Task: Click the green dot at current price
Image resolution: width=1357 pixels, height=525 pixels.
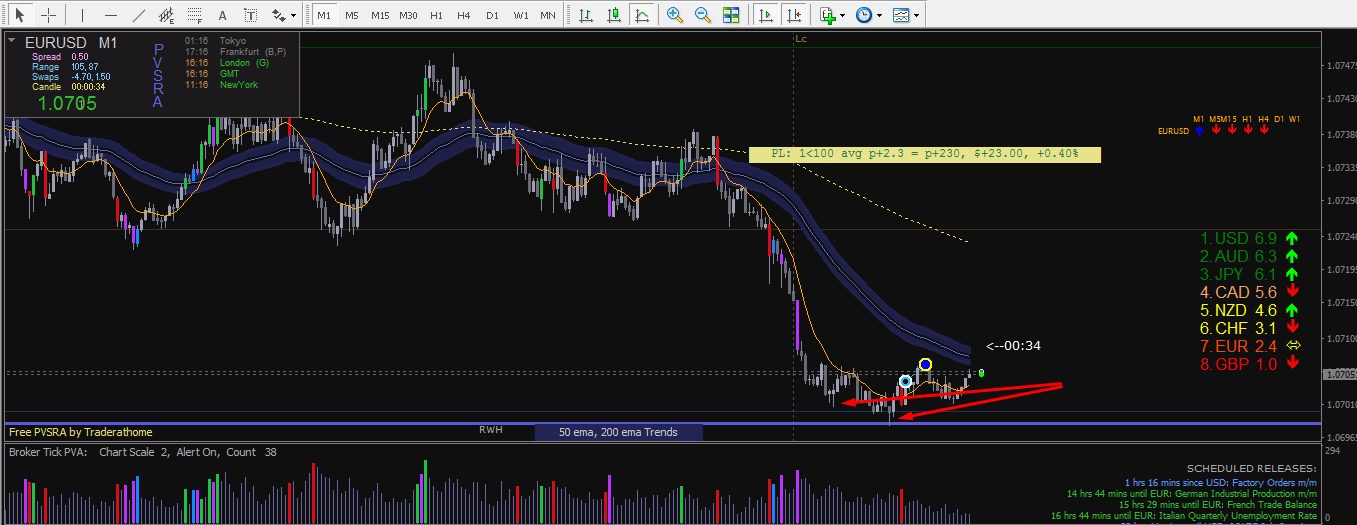Action: (x=982, y=373)
